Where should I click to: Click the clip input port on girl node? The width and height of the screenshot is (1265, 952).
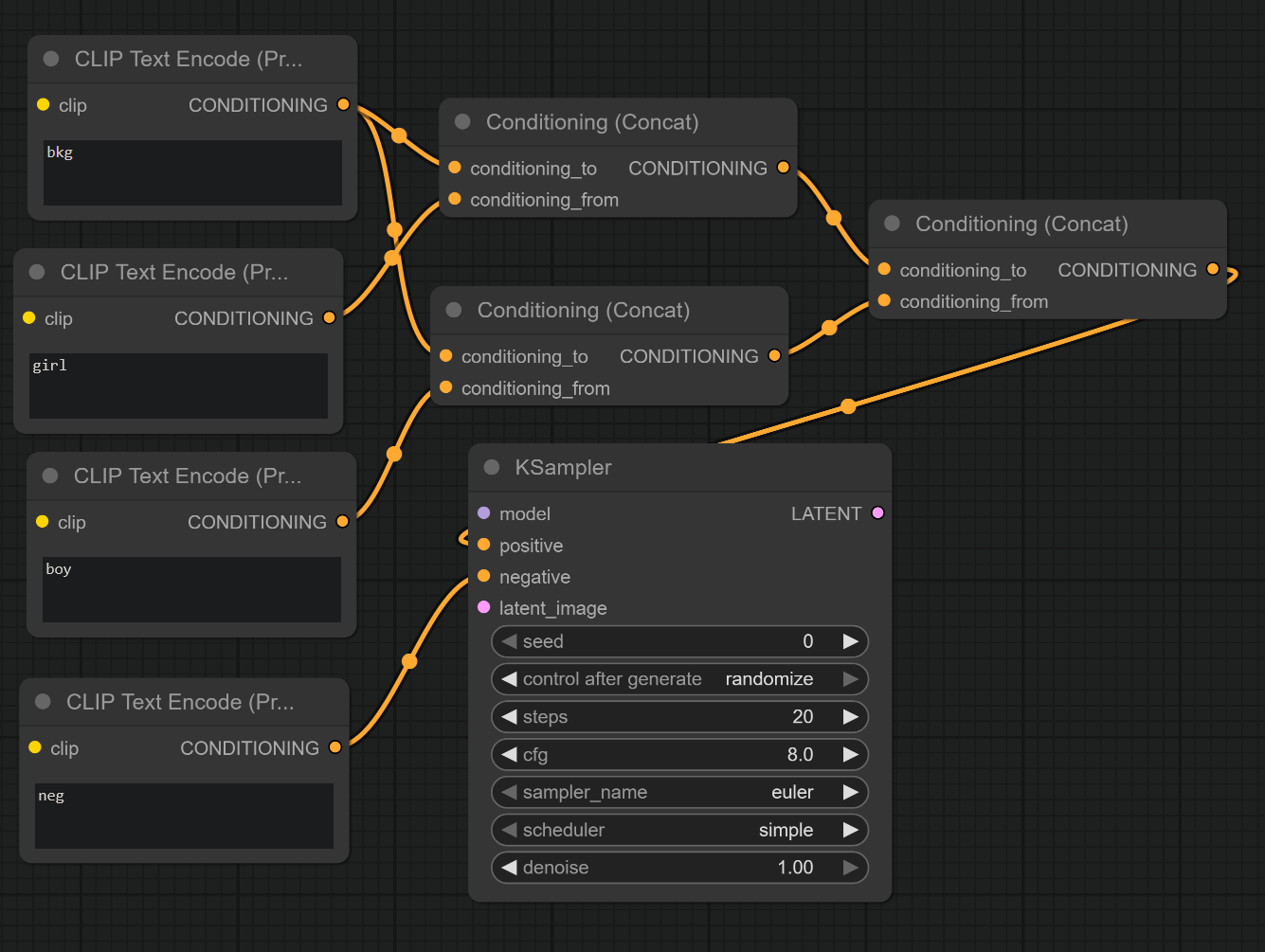click(28, 317)
